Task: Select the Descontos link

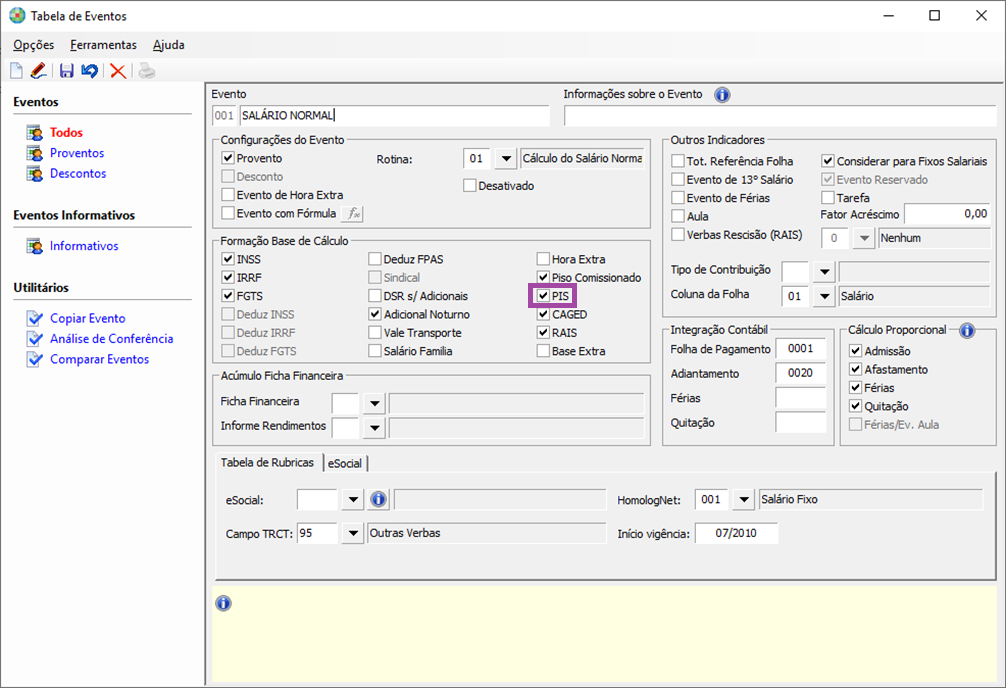Action: (78, 174)
